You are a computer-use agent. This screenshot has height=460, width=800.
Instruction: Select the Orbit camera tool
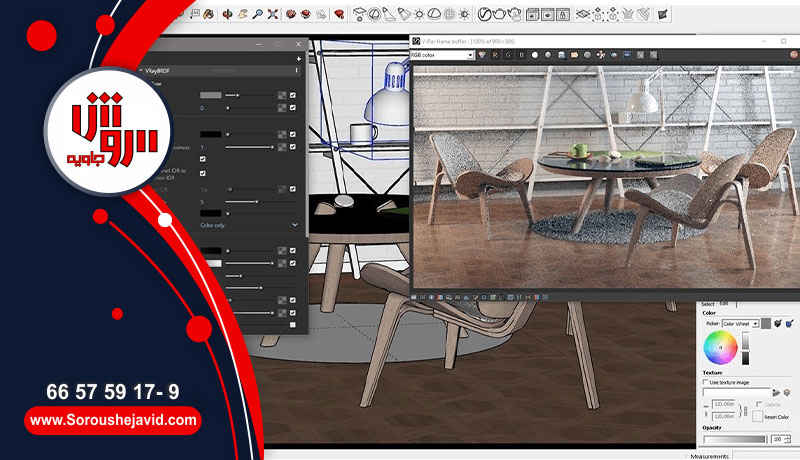tap(227, 14)
